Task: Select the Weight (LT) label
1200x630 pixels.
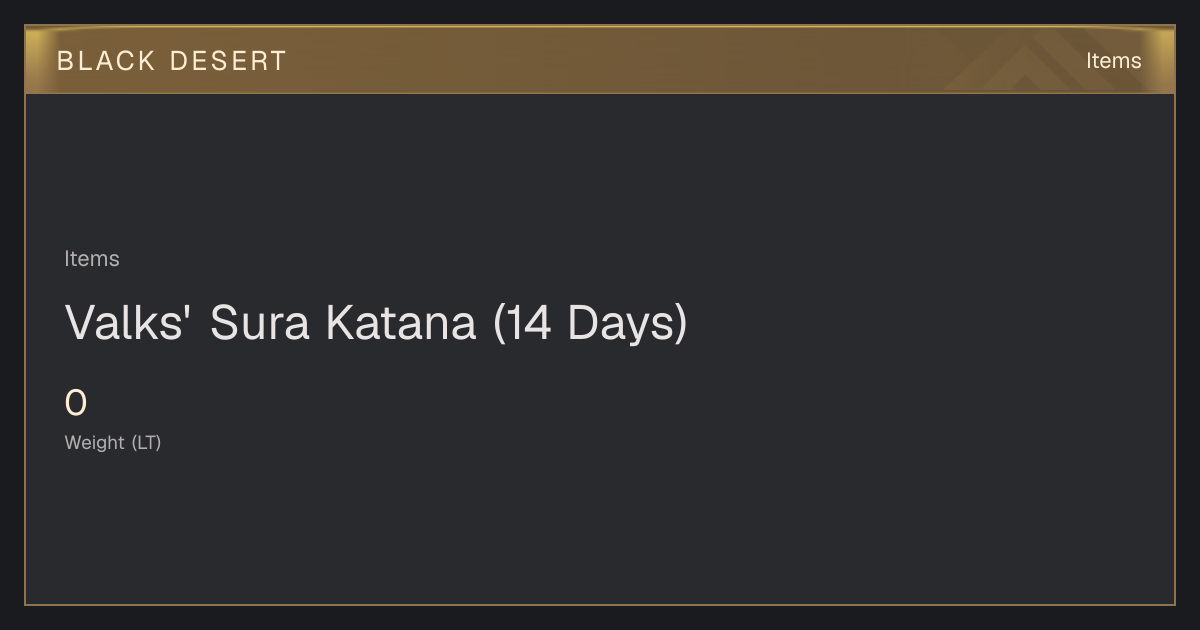Action: [113, 442]
